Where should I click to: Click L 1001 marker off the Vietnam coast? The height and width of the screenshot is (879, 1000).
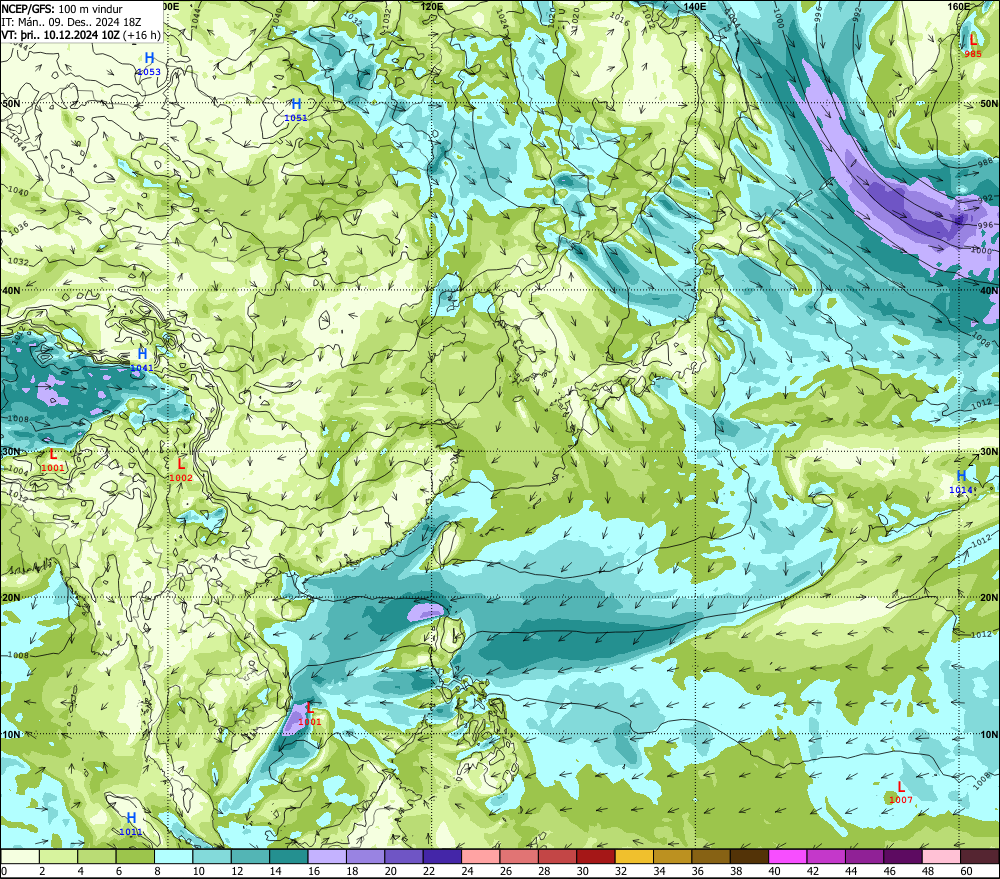click(x=310, y=714)
